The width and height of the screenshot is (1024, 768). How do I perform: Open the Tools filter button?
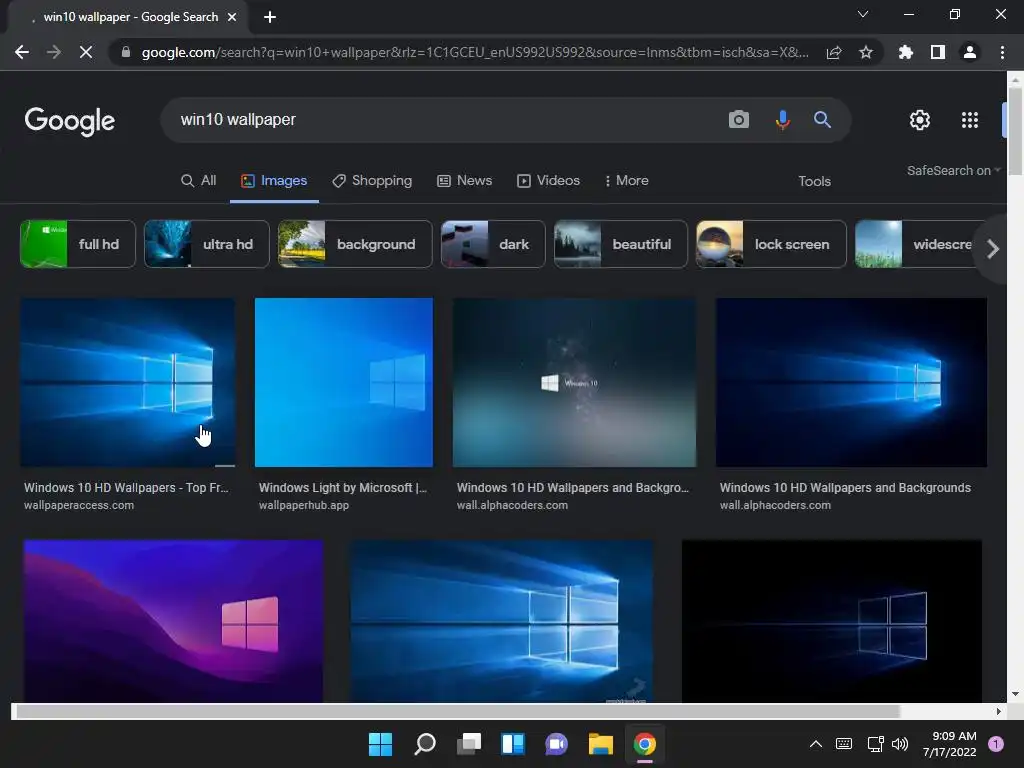point(814,181)
